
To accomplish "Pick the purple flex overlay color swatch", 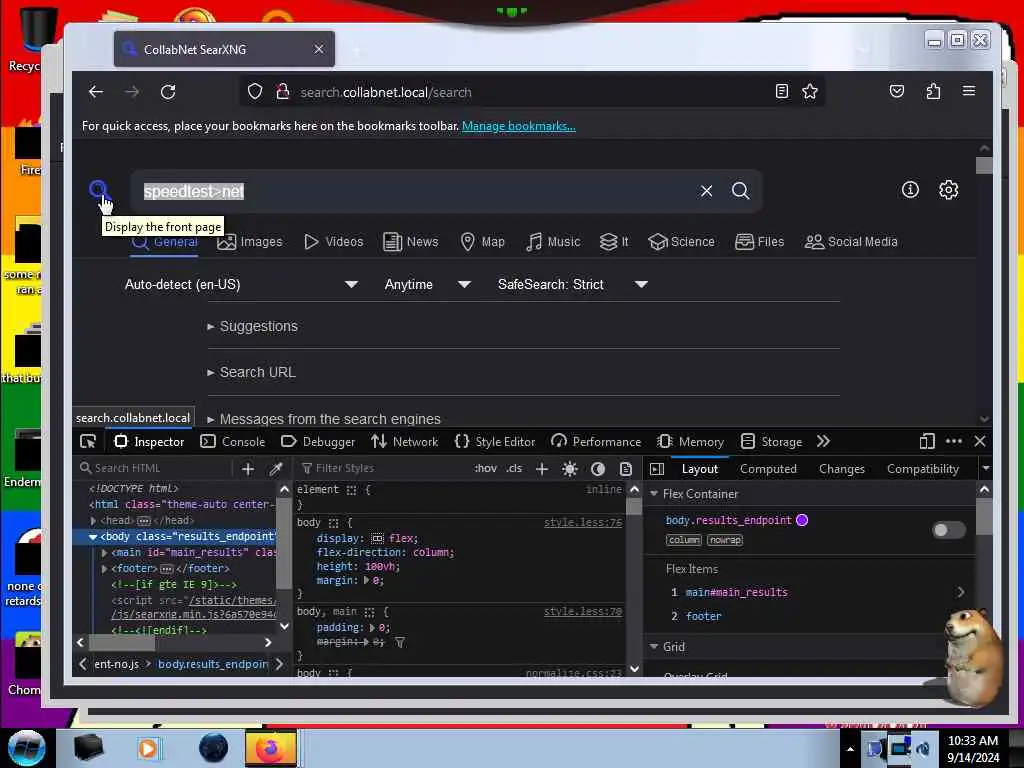I will pos(802,520).
